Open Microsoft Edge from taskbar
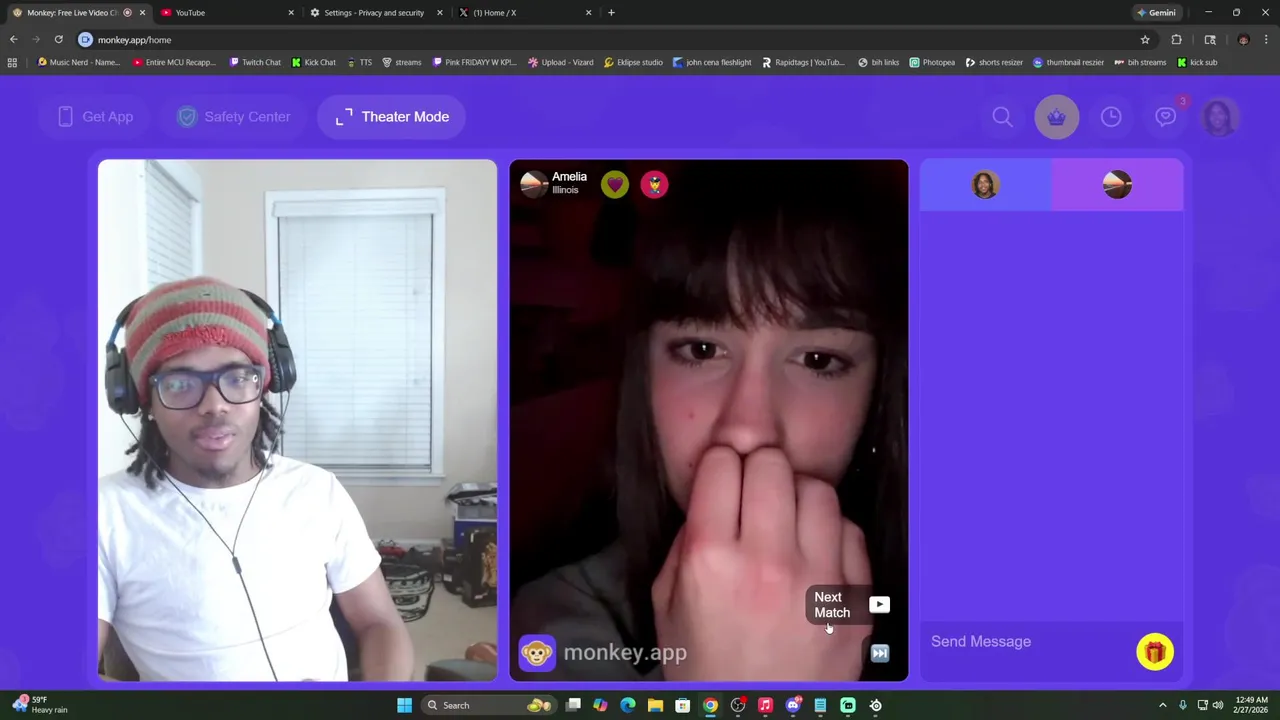Image resolution: width=1280 pixels, height=720 pixels. [628, 705]
